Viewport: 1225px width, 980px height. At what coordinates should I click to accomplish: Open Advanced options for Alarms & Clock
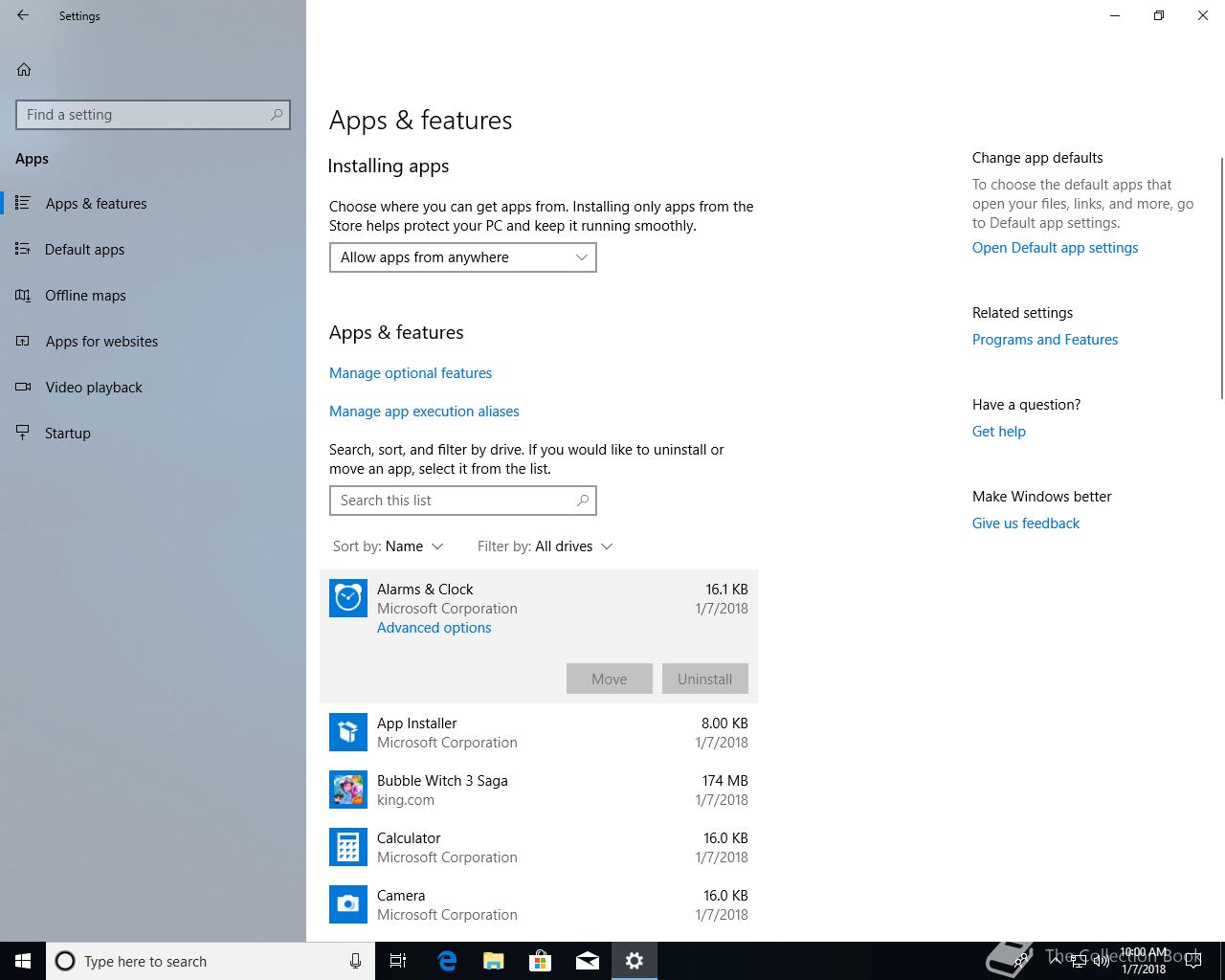click(434, 628)
